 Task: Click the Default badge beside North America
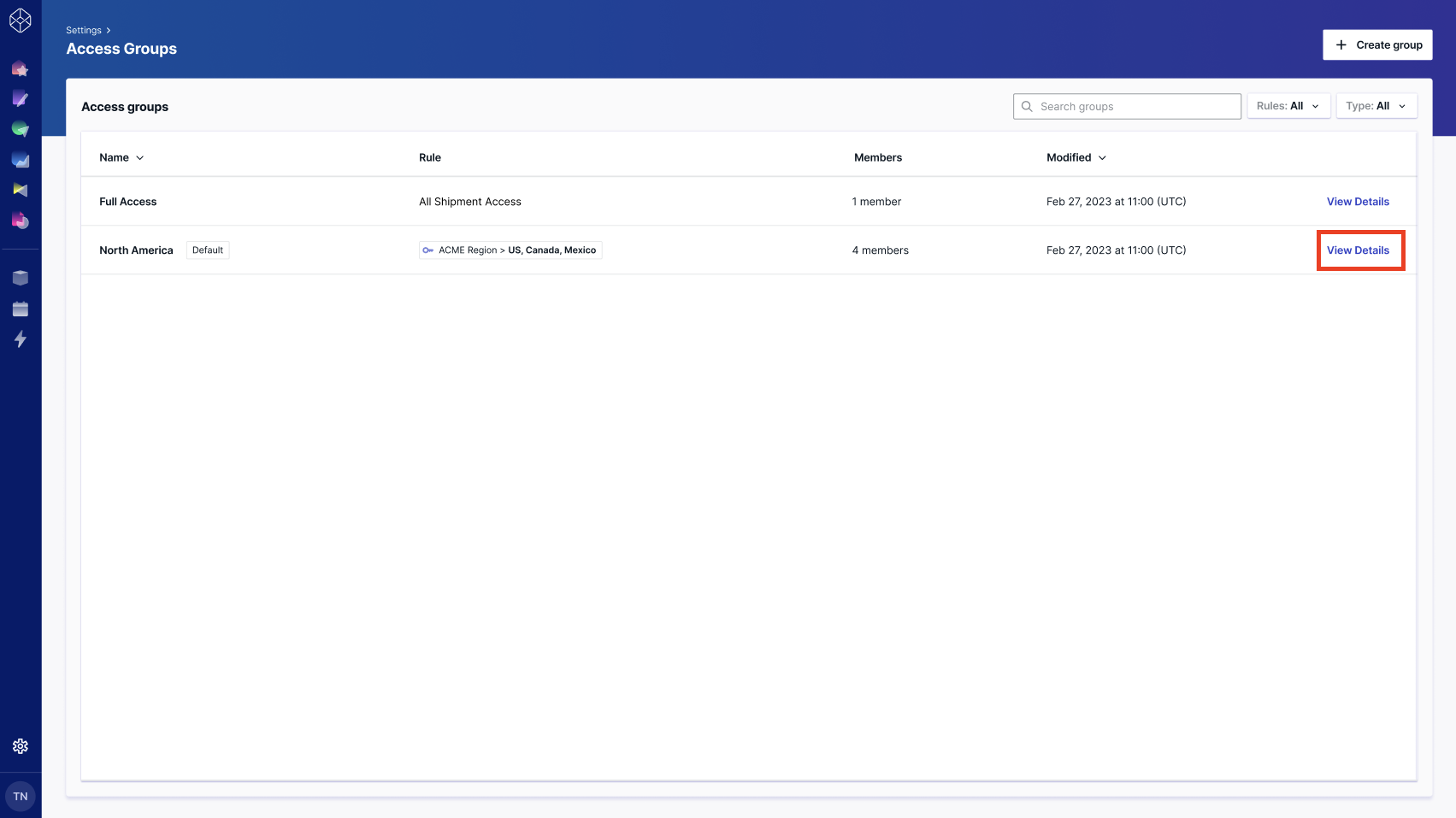[208, 250]
